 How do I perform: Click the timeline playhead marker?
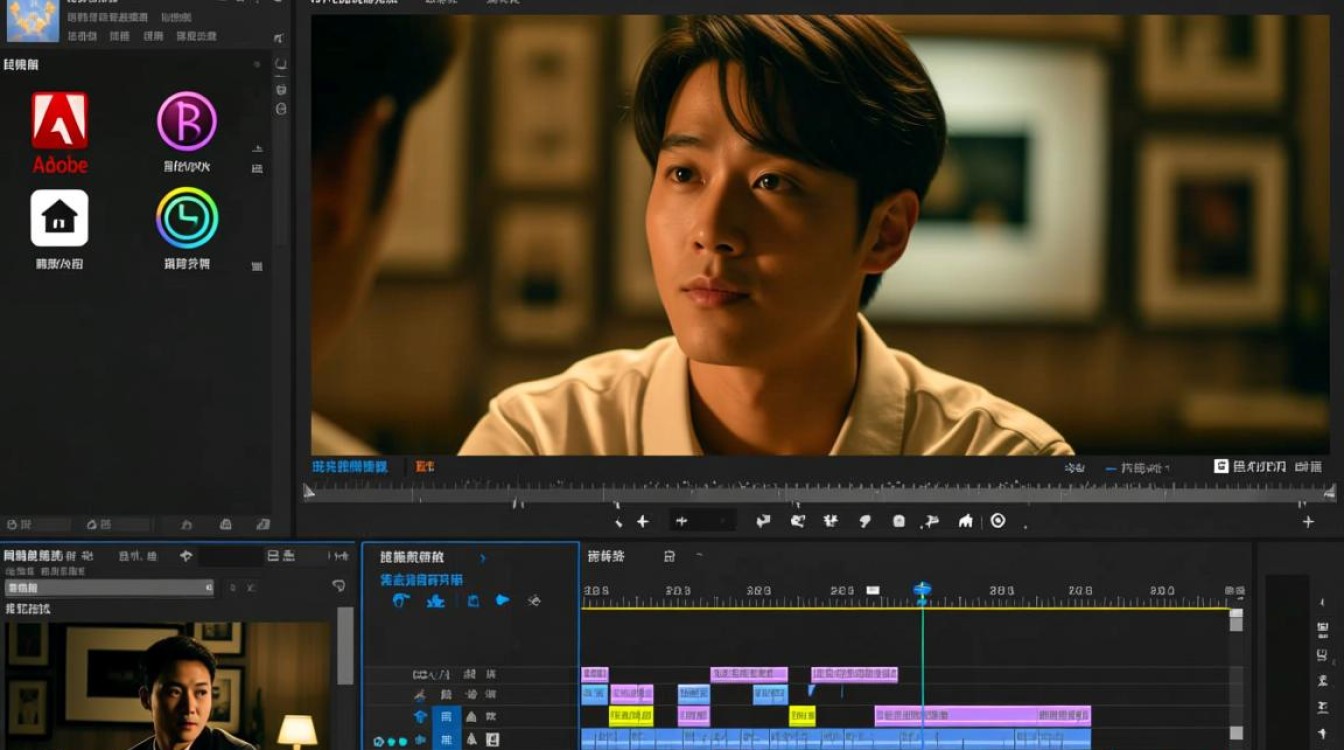point(922,591)
